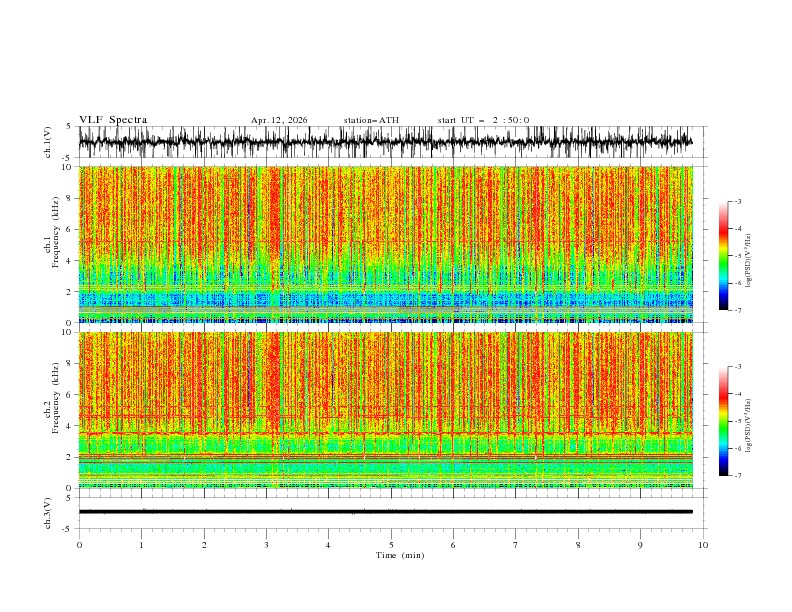The height and width of the screenshot is (612, 792).
Task: Click the upper PSD color scale bar
Action: (x=724, y=256)
